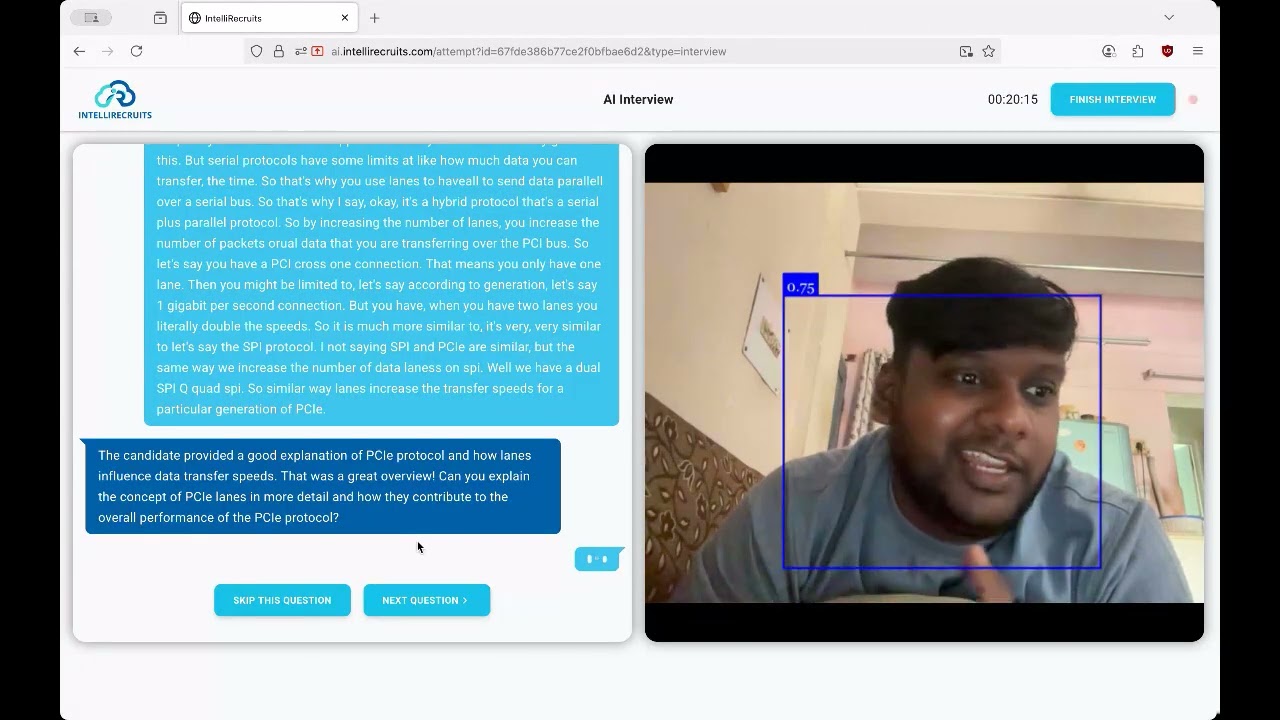
Task: Open the browser hamburger application menu
Action: coord(1198,51)
